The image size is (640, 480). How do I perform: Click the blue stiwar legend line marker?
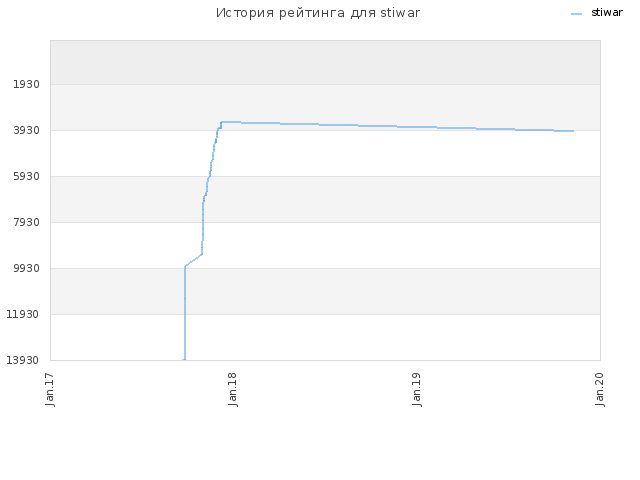click(576, 14)
